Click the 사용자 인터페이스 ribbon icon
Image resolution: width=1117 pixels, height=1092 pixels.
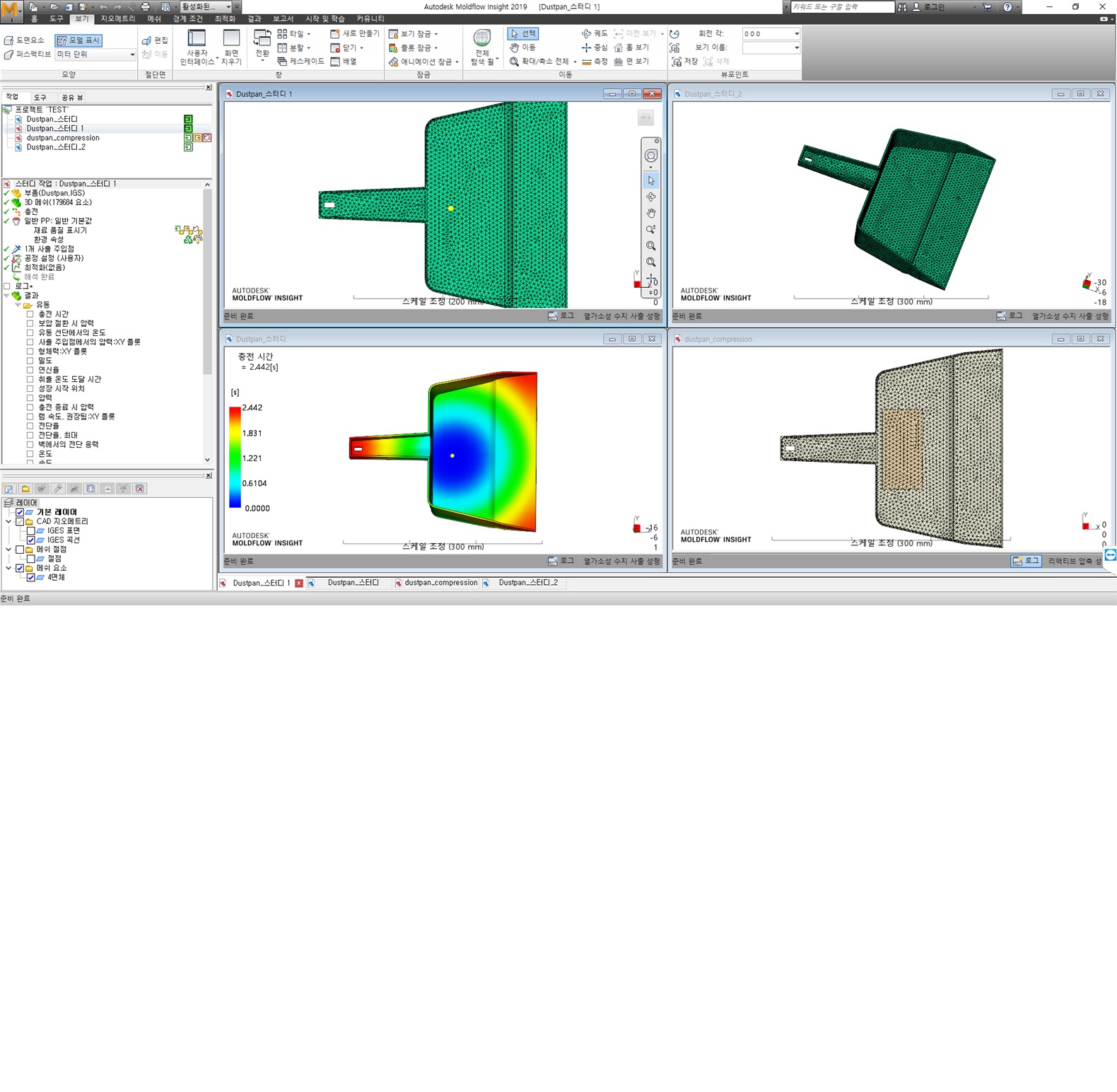pos(197,37)
